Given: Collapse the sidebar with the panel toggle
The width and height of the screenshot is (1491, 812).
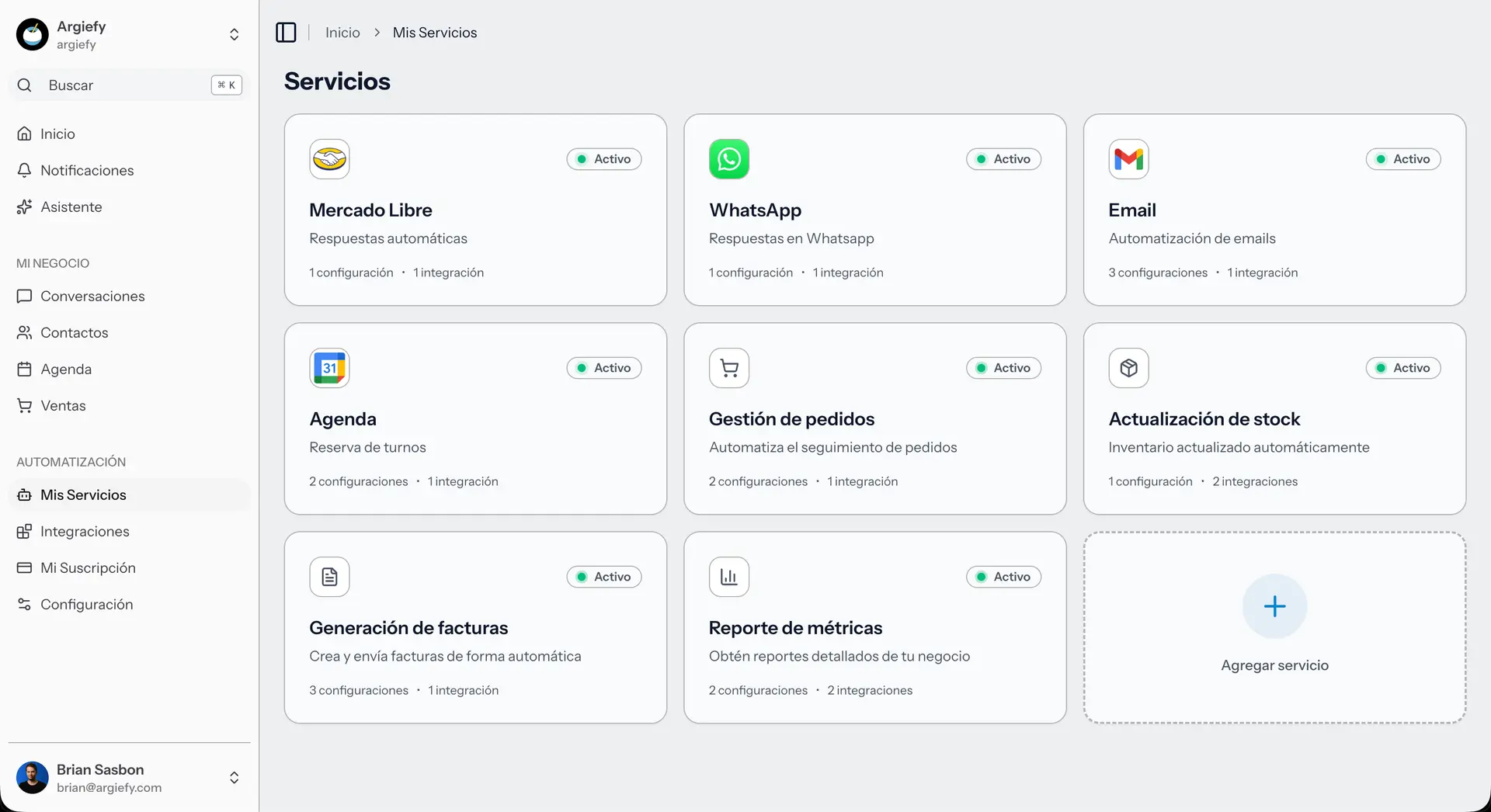Looking at the screenshot, I should coord(286,32).
